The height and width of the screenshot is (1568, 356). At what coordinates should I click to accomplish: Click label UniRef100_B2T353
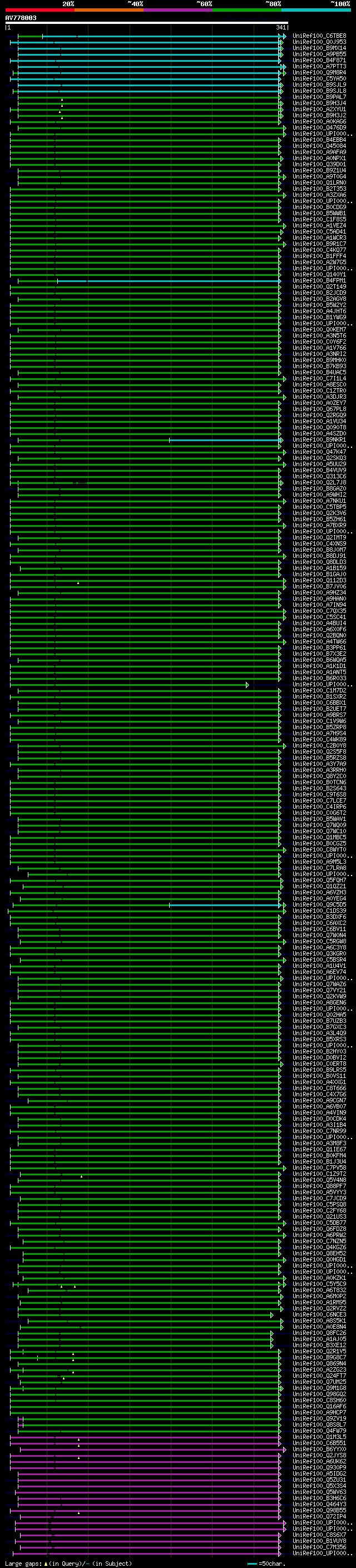(319, 189)
